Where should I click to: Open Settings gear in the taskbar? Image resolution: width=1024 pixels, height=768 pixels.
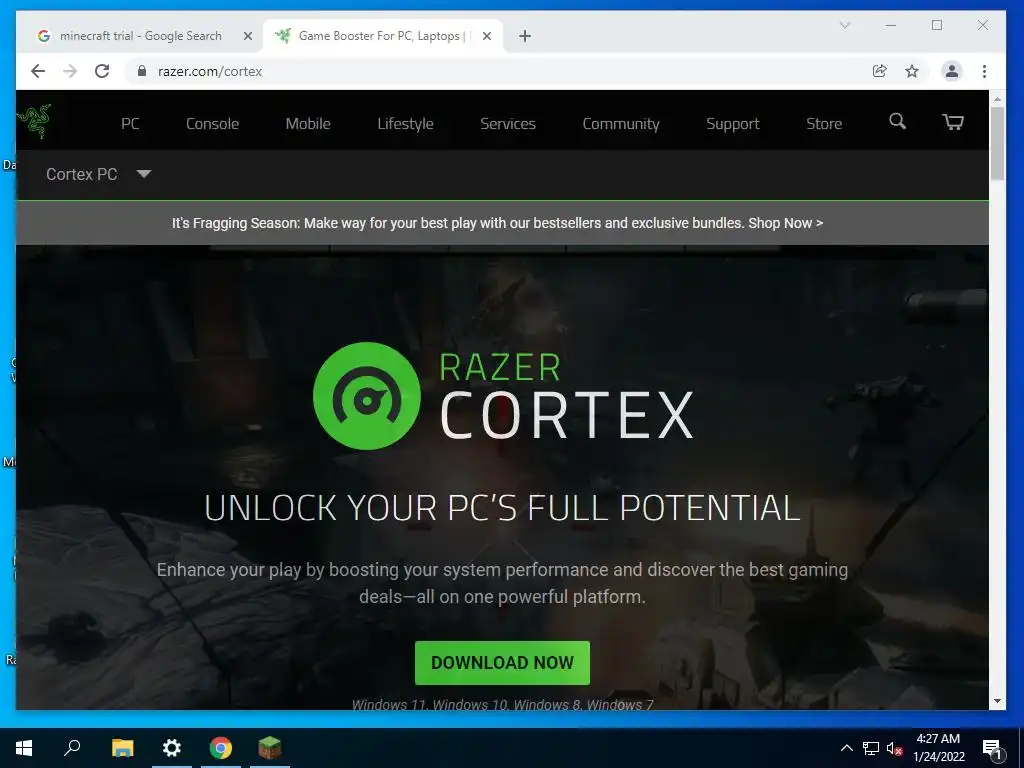pyautogui.click(x=172, y=748)
